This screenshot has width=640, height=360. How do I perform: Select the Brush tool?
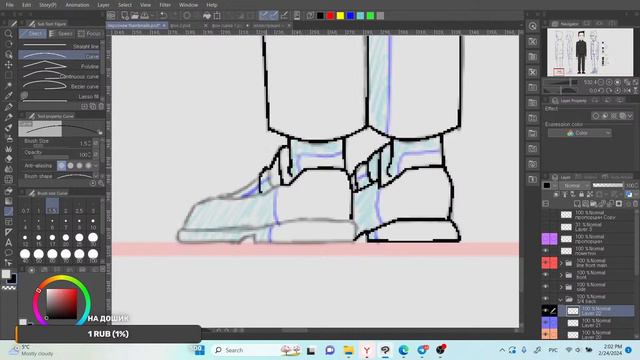(8, 128)
